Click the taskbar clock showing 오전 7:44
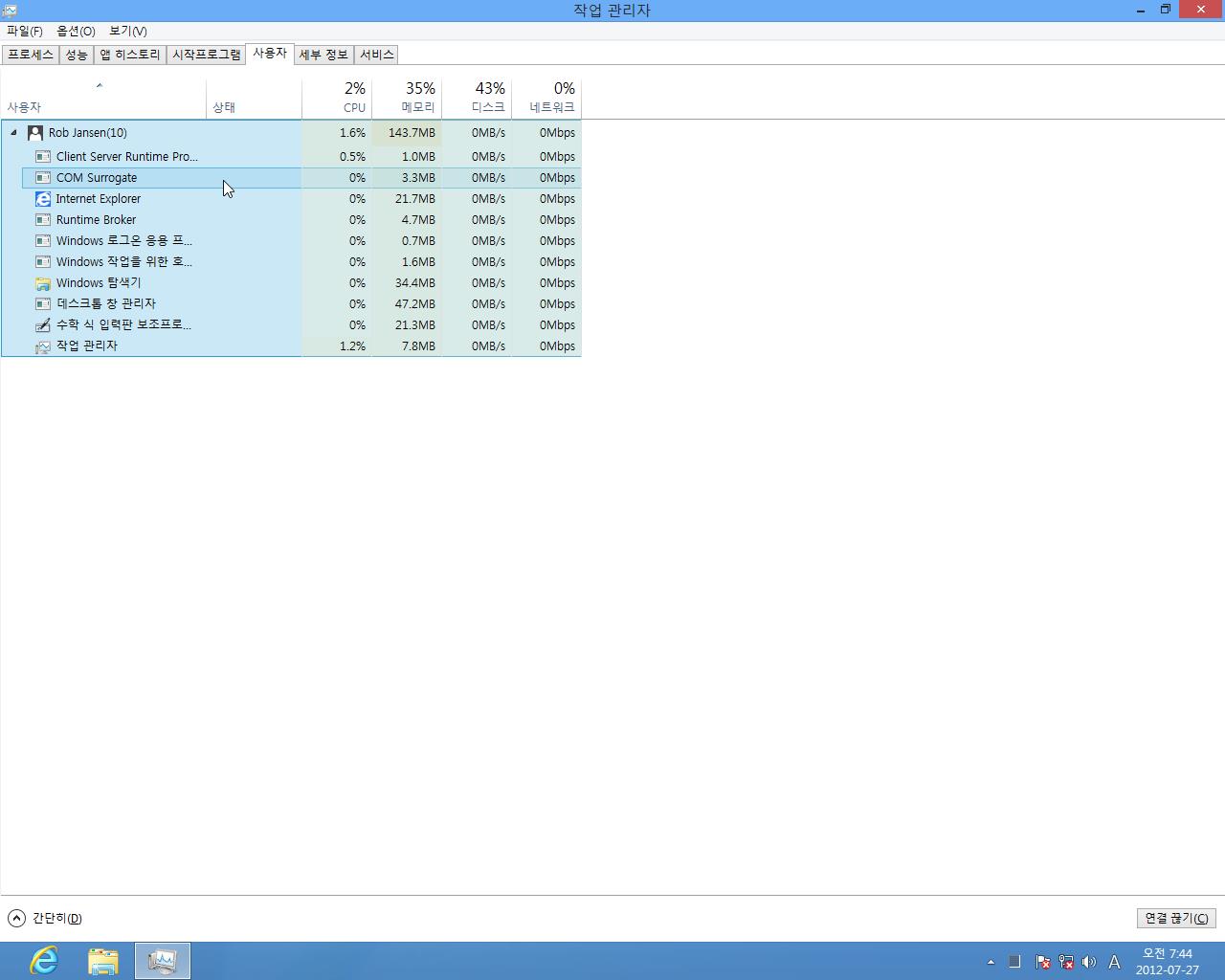The height and width of the screenshot is (980, 1225). click(x=1168, y=962)
